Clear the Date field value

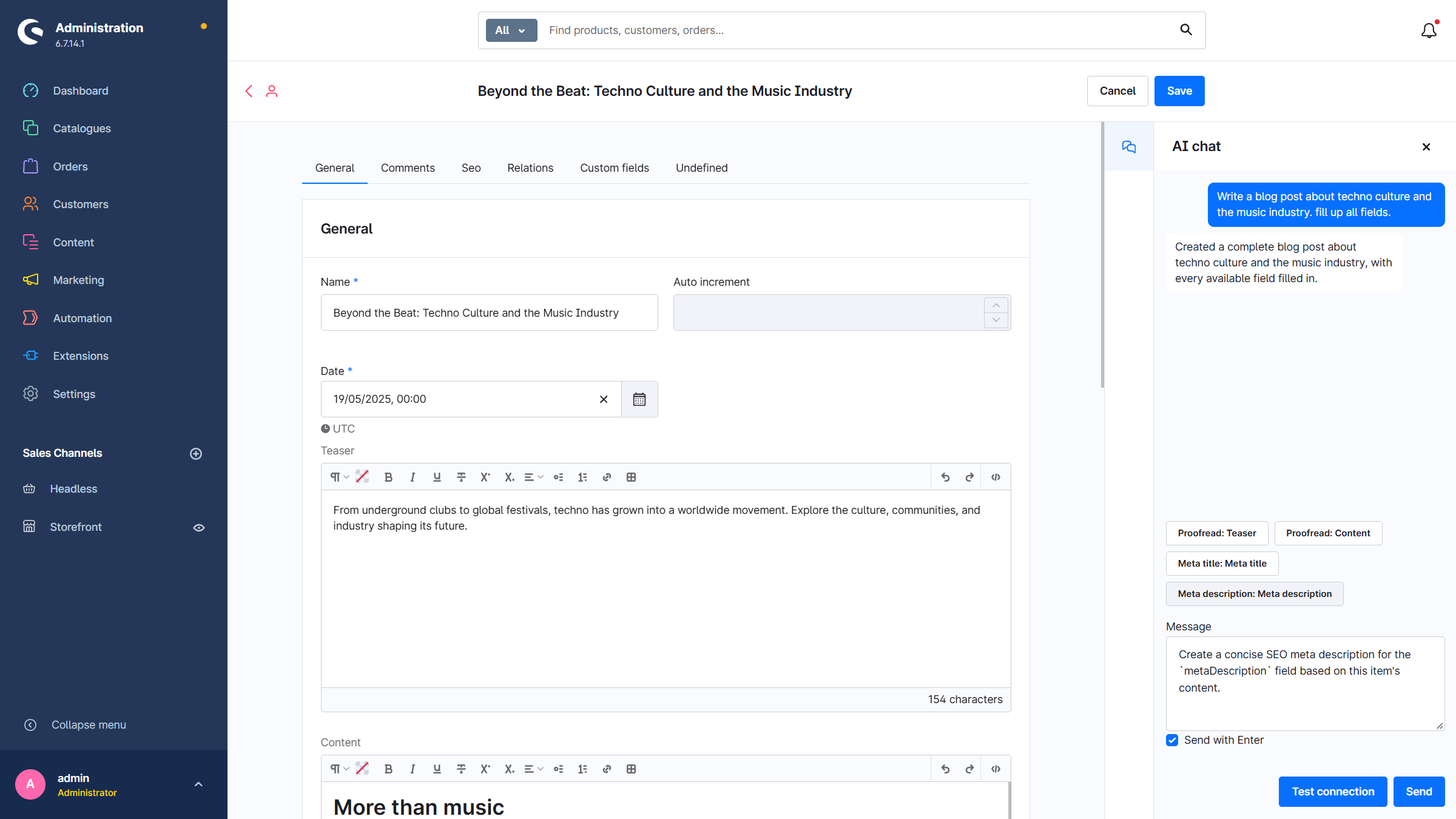click(x=604, y=399)
